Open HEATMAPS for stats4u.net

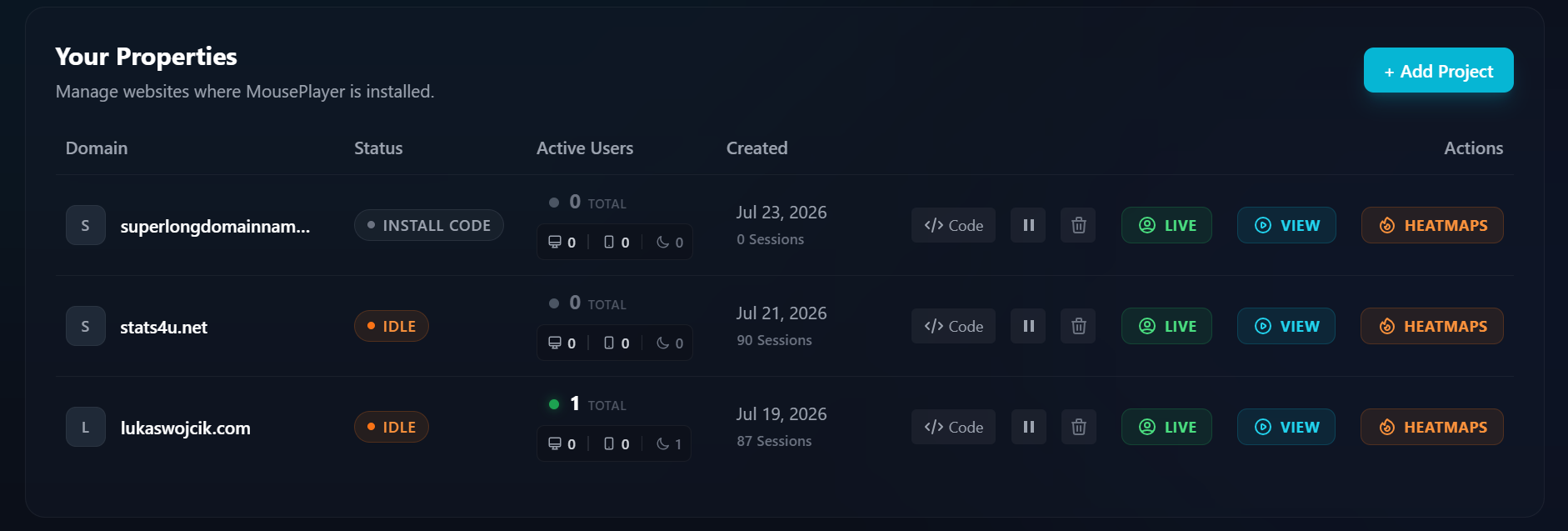pyautogui.click(x=1432, y=326)
